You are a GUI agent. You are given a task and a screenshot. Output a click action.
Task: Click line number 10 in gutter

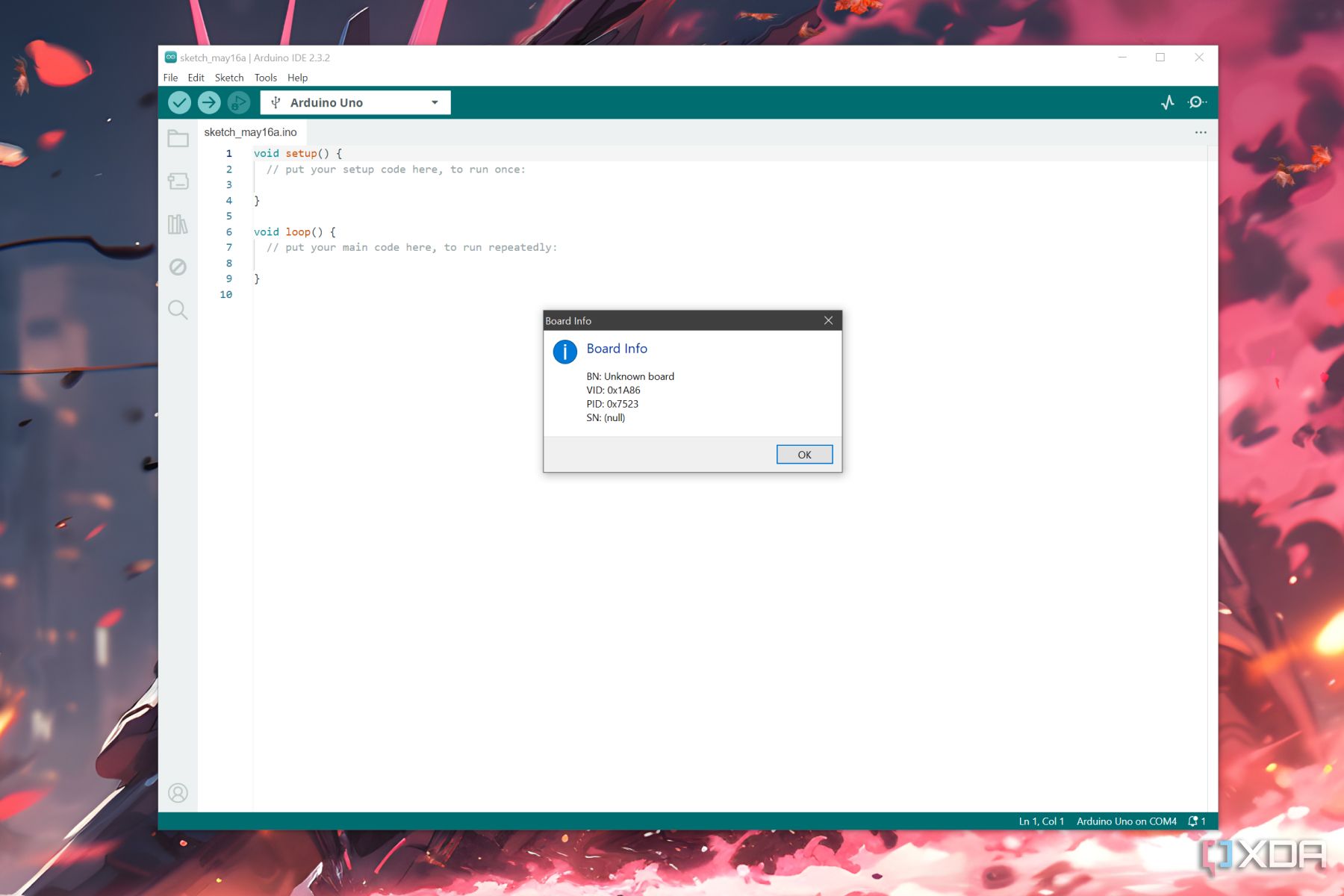tap(225, 294)
